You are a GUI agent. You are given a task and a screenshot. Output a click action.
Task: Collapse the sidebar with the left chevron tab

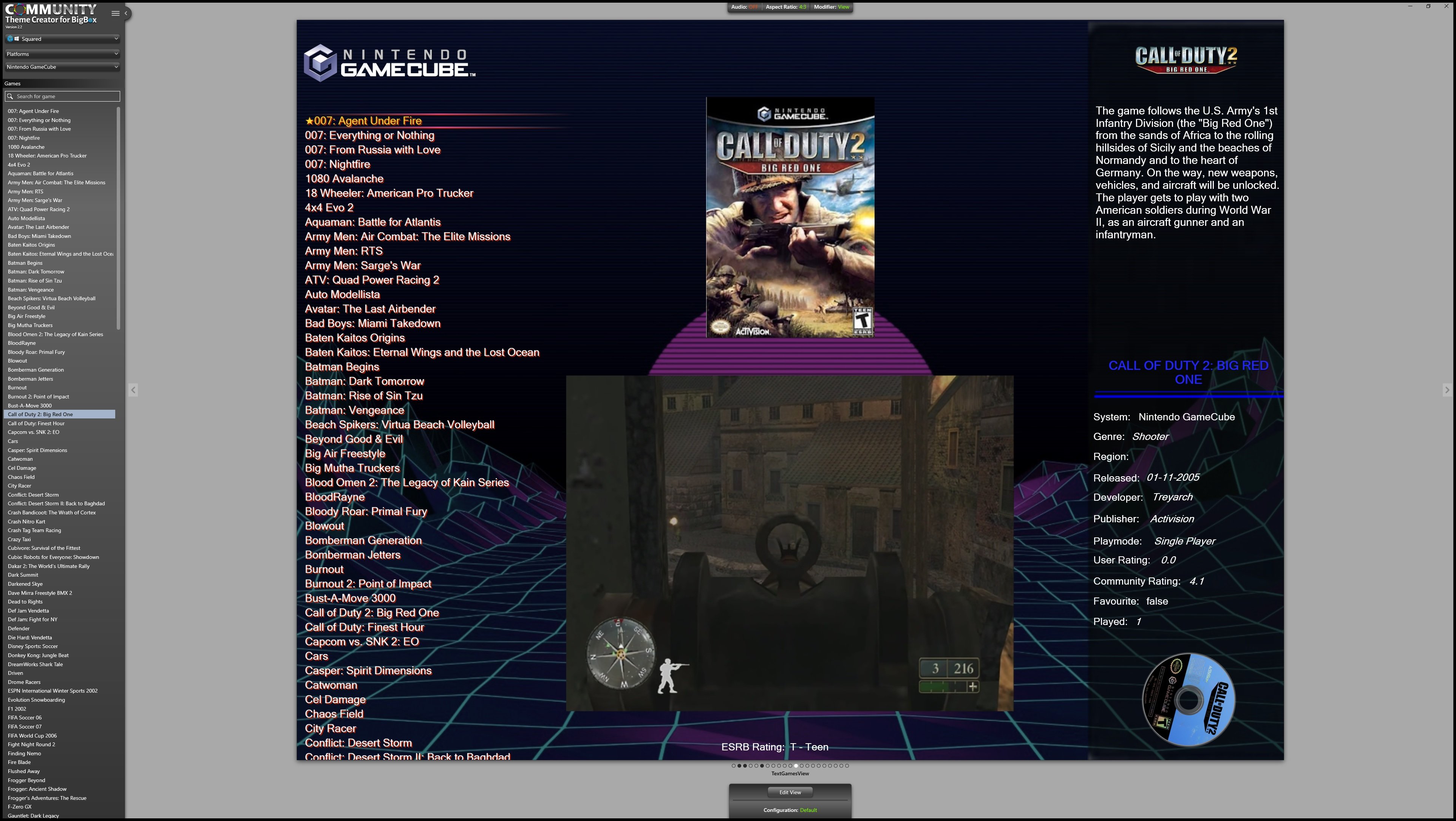(127, 13)
